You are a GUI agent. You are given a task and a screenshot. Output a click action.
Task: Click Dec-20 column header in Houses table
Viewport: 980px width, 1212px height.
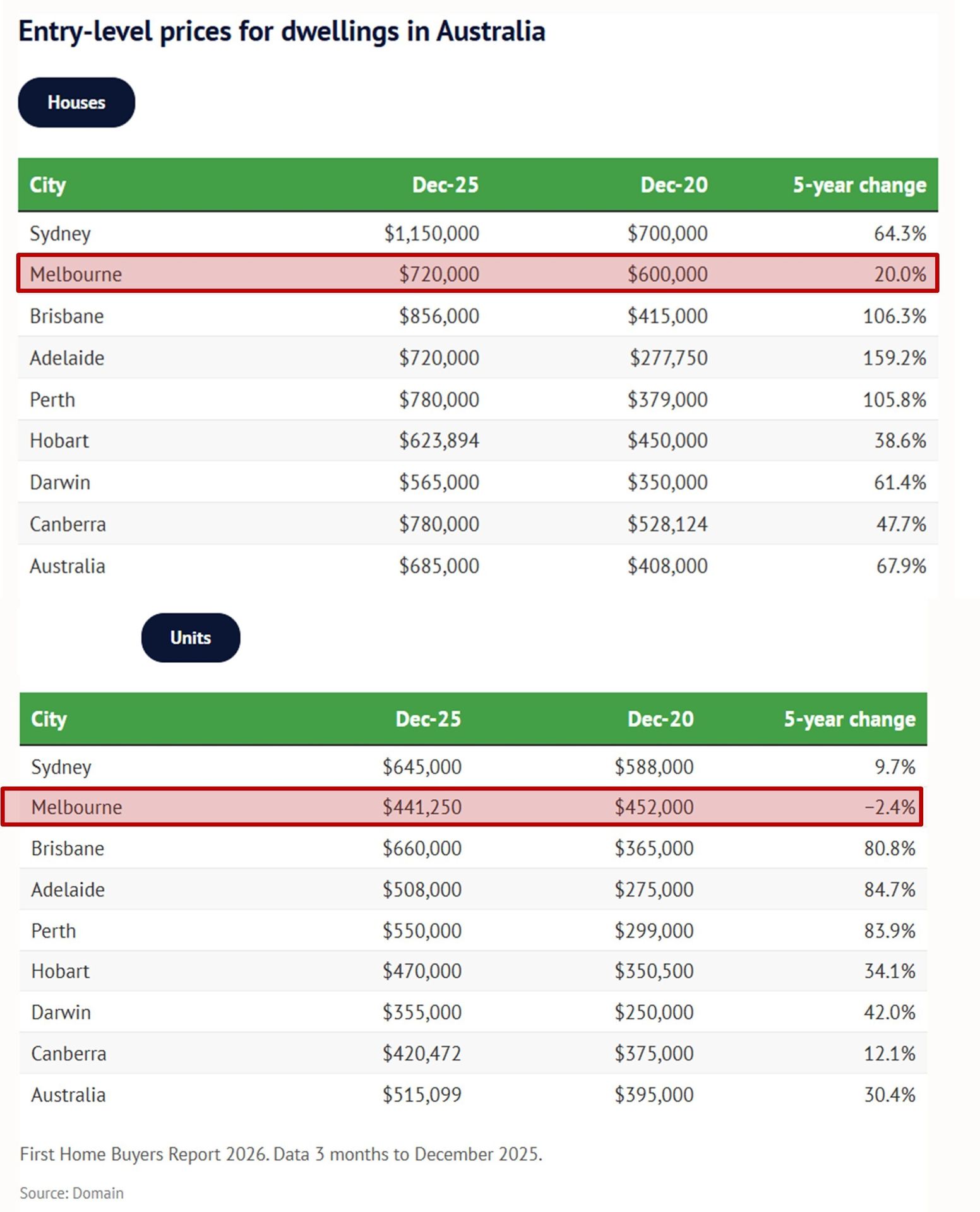674,185
